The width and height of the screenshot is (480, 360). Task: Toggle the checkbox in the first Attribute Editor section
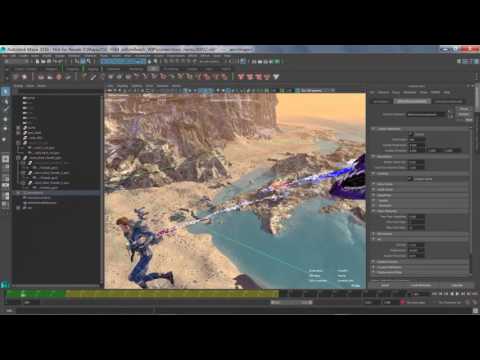(411, 134)
